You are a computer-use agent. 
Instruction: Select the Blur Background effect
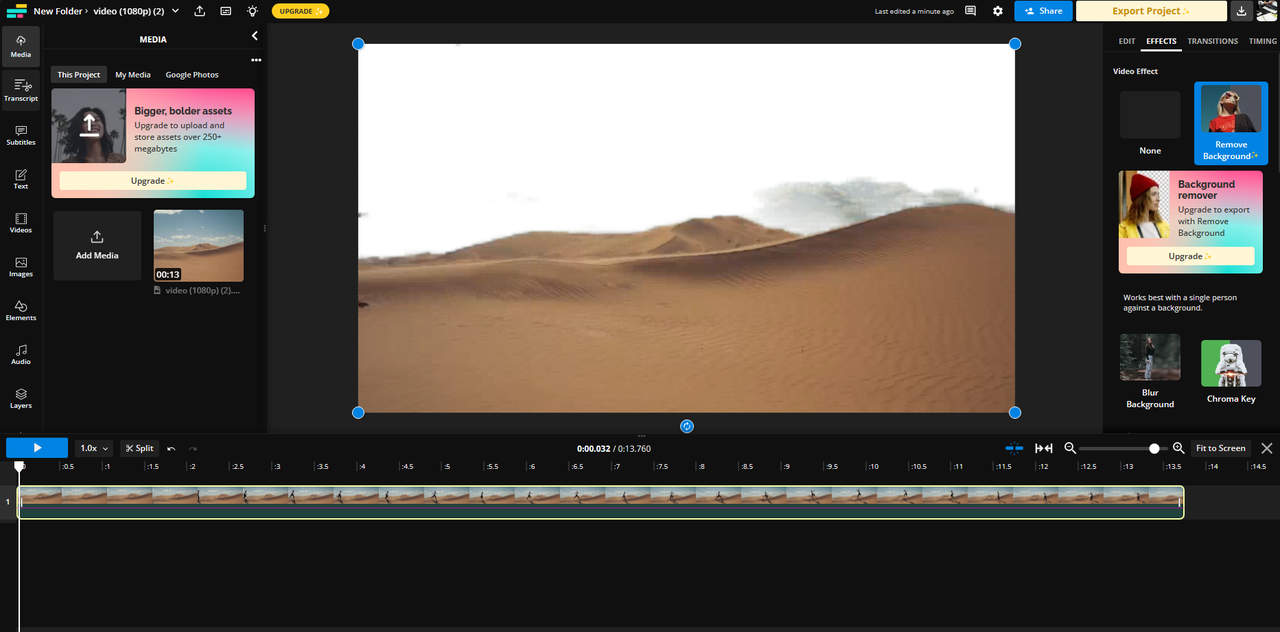(x=1150, y=371)
